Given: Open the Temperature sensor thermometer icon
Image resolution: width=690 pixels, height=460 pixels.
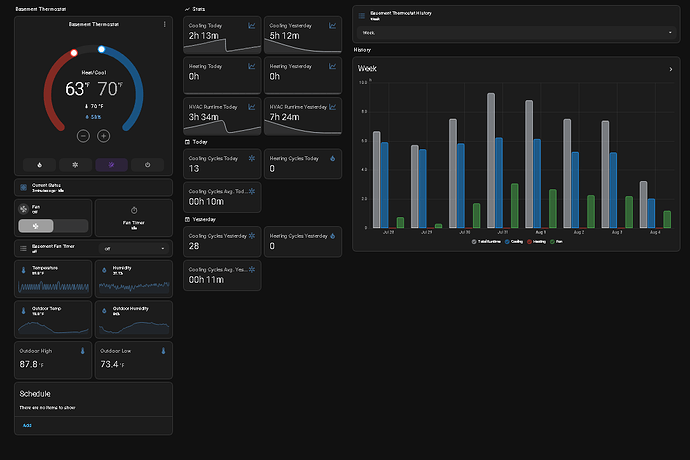Looking at the screenshot, I should pyautogui.click(x=23, y=270).
